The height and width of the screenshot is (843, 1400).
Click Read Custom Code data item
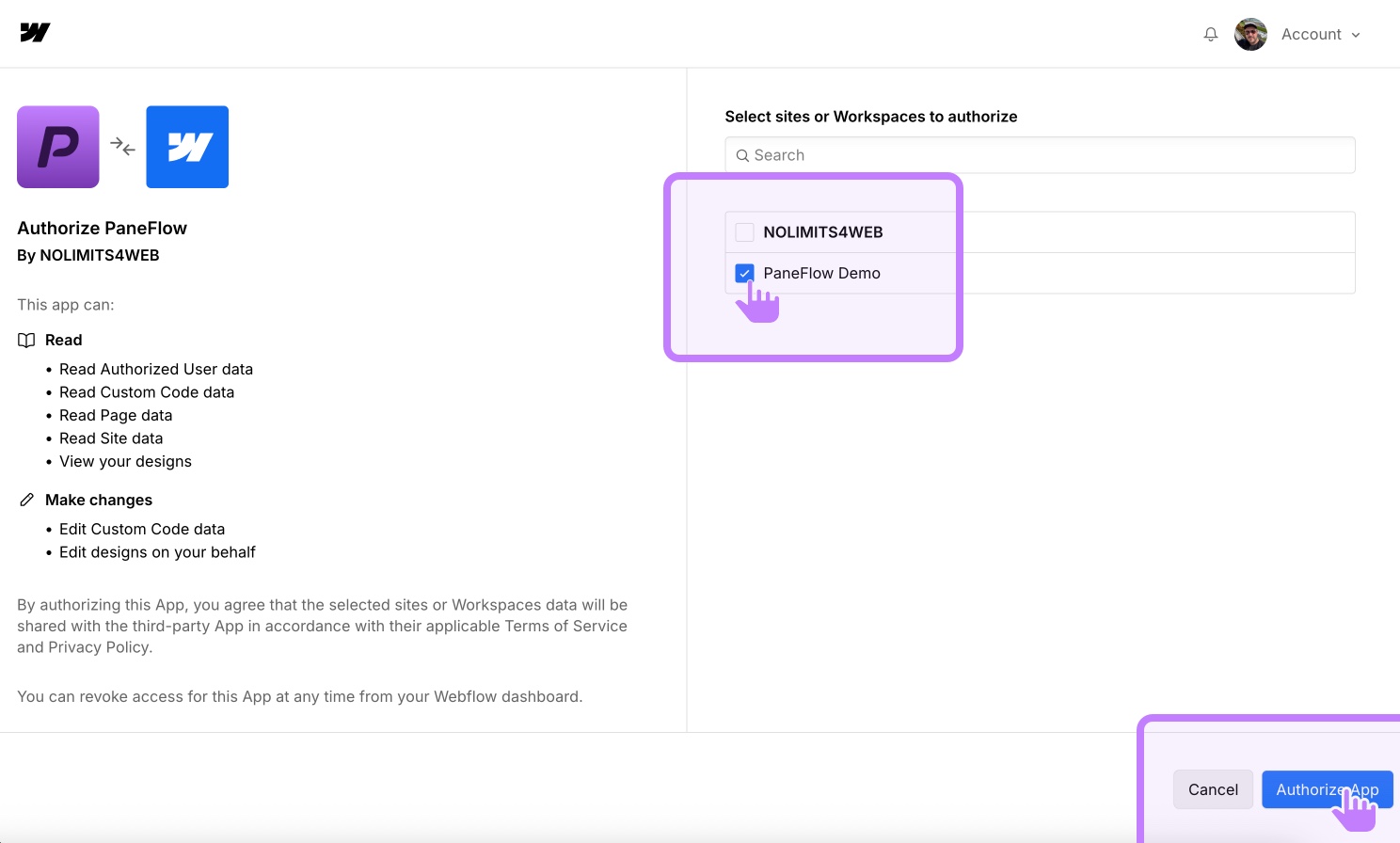coord(147,392)
